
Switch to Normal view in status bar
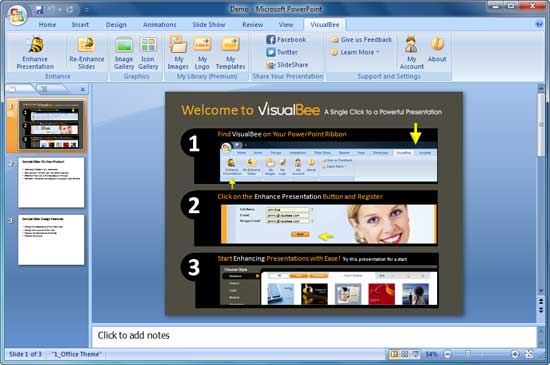394,354
